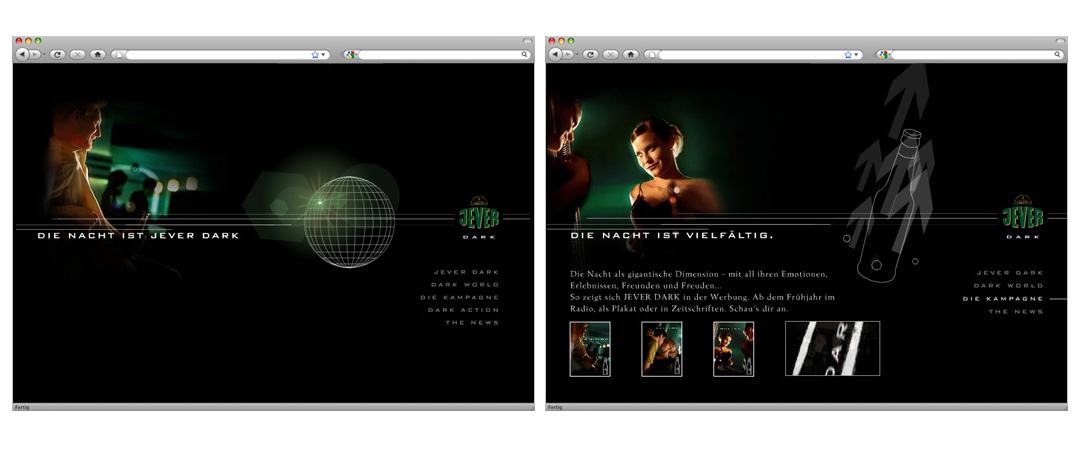Open the address history dropdown in left window

pyautogui.click(x=323, y=54)
